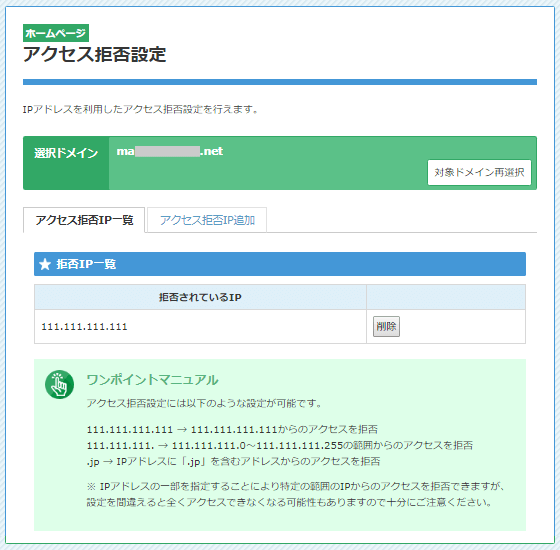Viewport: 560px width, 550px height.
Task: Click the 対象ドメイン再選択 button
Action: point(479,172)
